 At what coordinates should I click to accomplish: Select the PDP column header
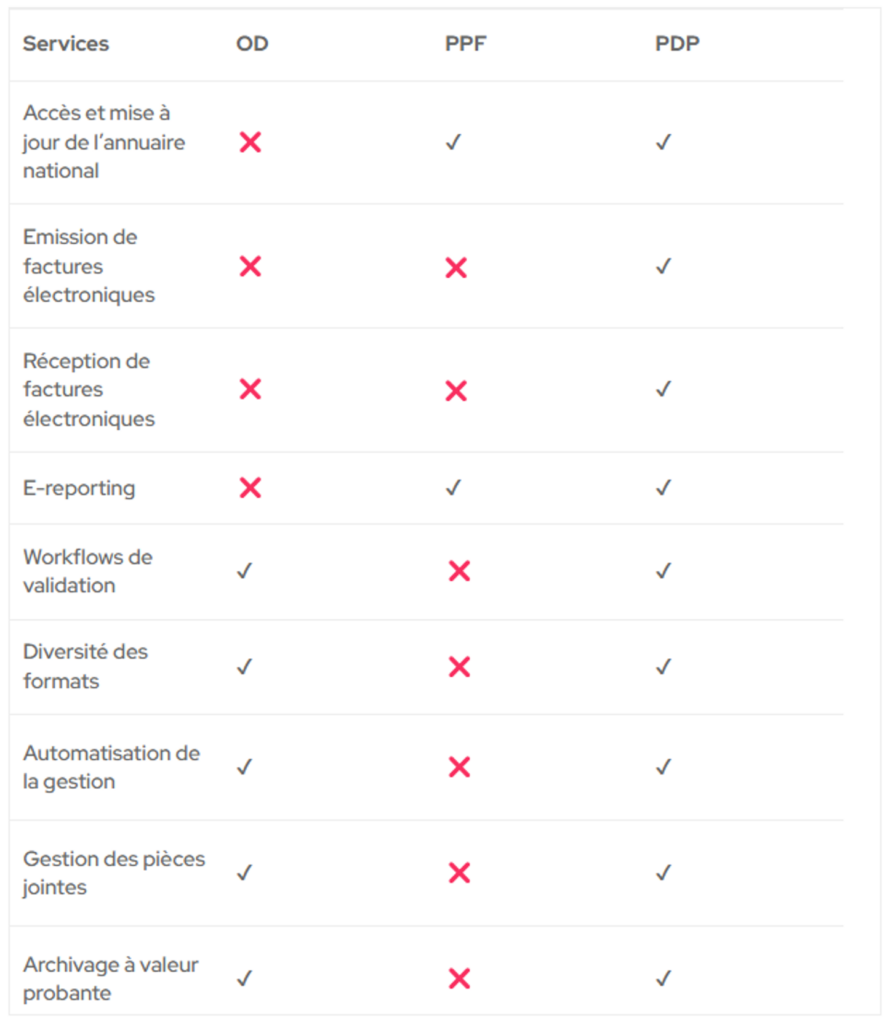point(677,44)
